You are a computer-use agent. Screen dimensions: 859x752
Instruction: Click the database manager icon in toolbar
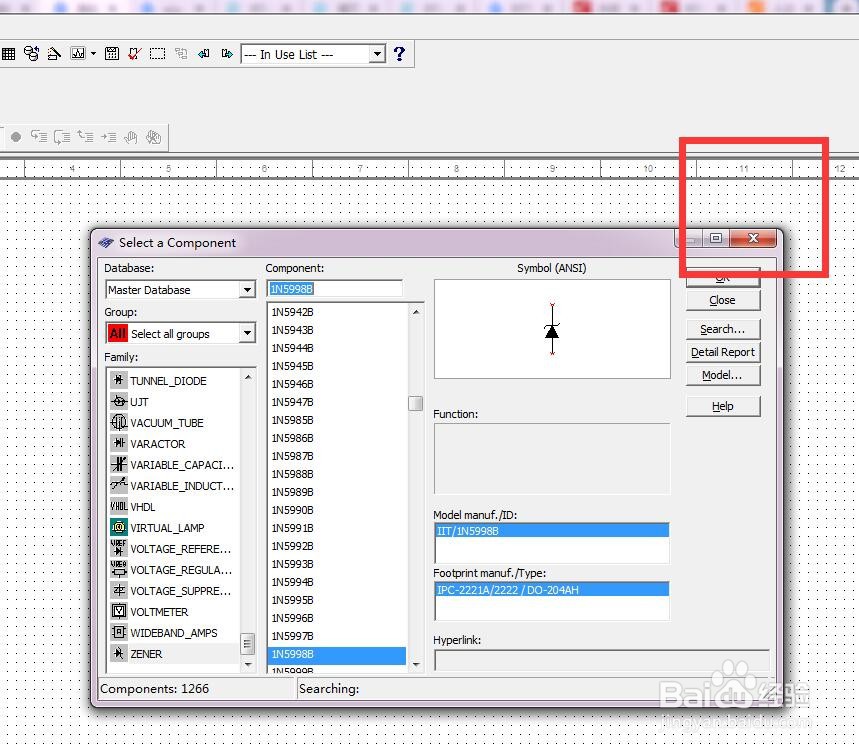pyautogui.click(x=31, y=54)
